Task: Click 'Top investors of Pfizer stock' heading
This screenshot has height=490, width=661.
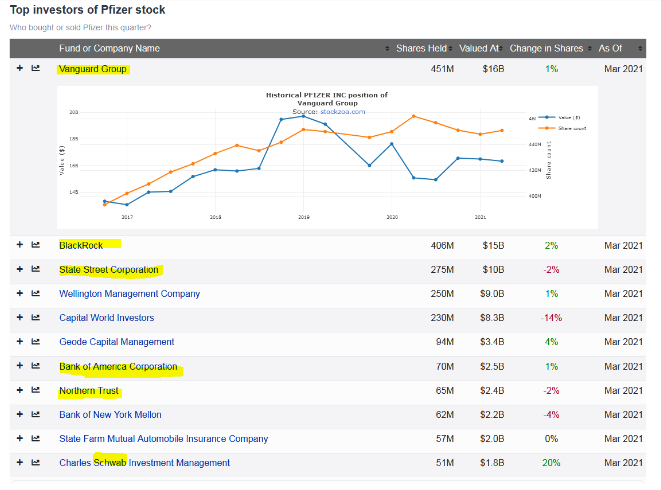Action: (87, 10)
